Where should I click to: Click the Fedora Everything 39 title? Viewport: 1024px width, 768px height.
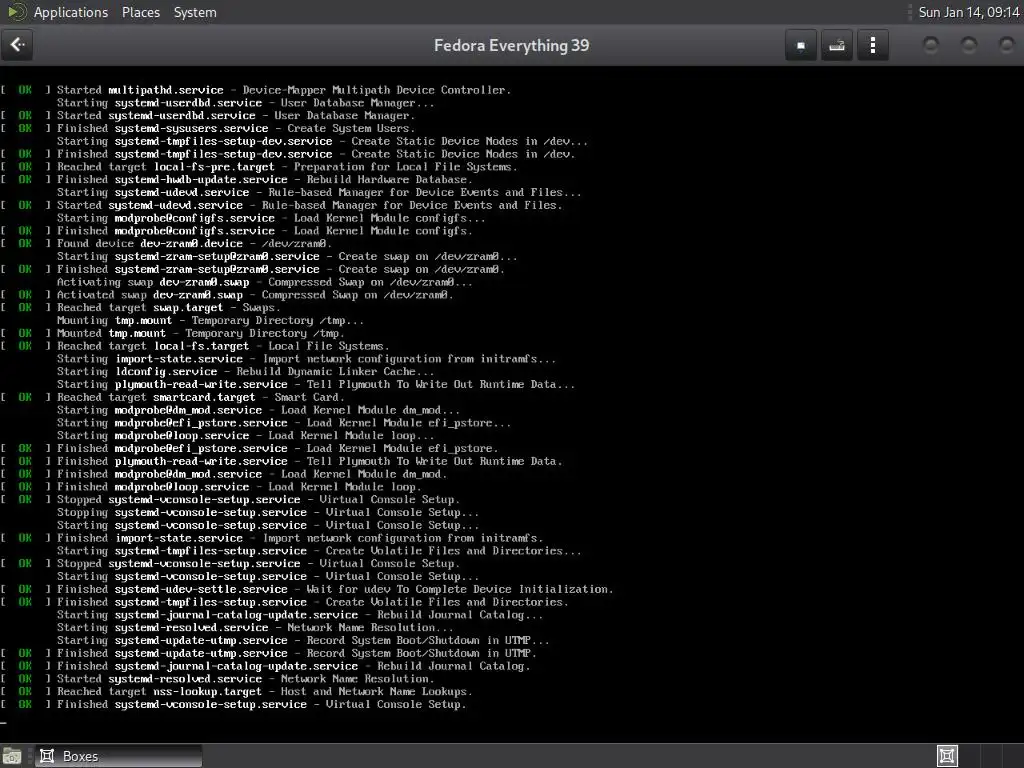tap(511, 46)
